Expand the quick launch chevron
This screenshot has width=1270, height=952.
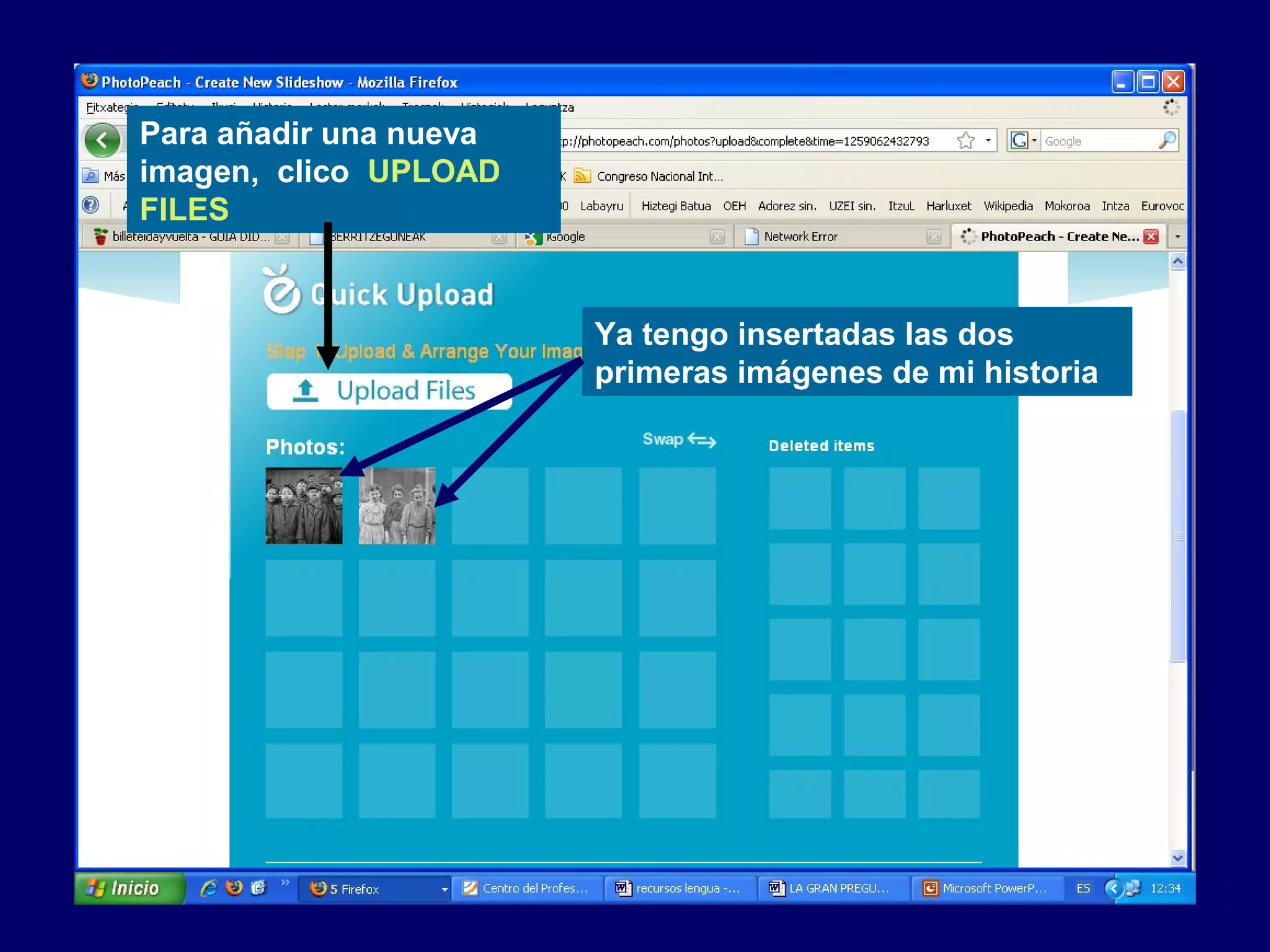click(285, 883)
